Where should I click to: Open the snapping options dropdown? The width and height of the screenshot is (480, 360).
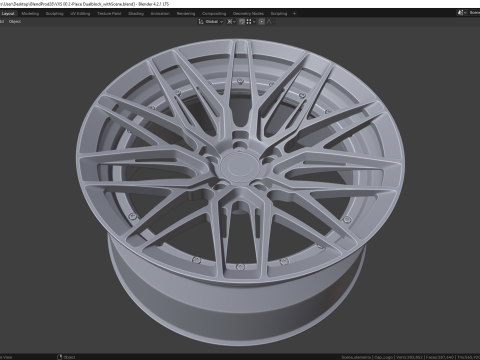click(251, 21)
